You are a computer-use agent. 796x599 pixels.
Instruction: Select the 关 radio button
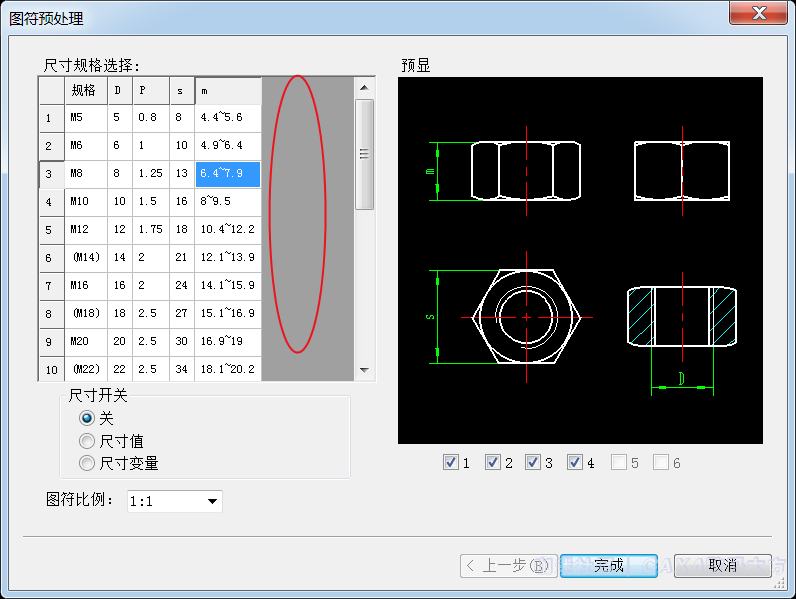tap(87, 418)
